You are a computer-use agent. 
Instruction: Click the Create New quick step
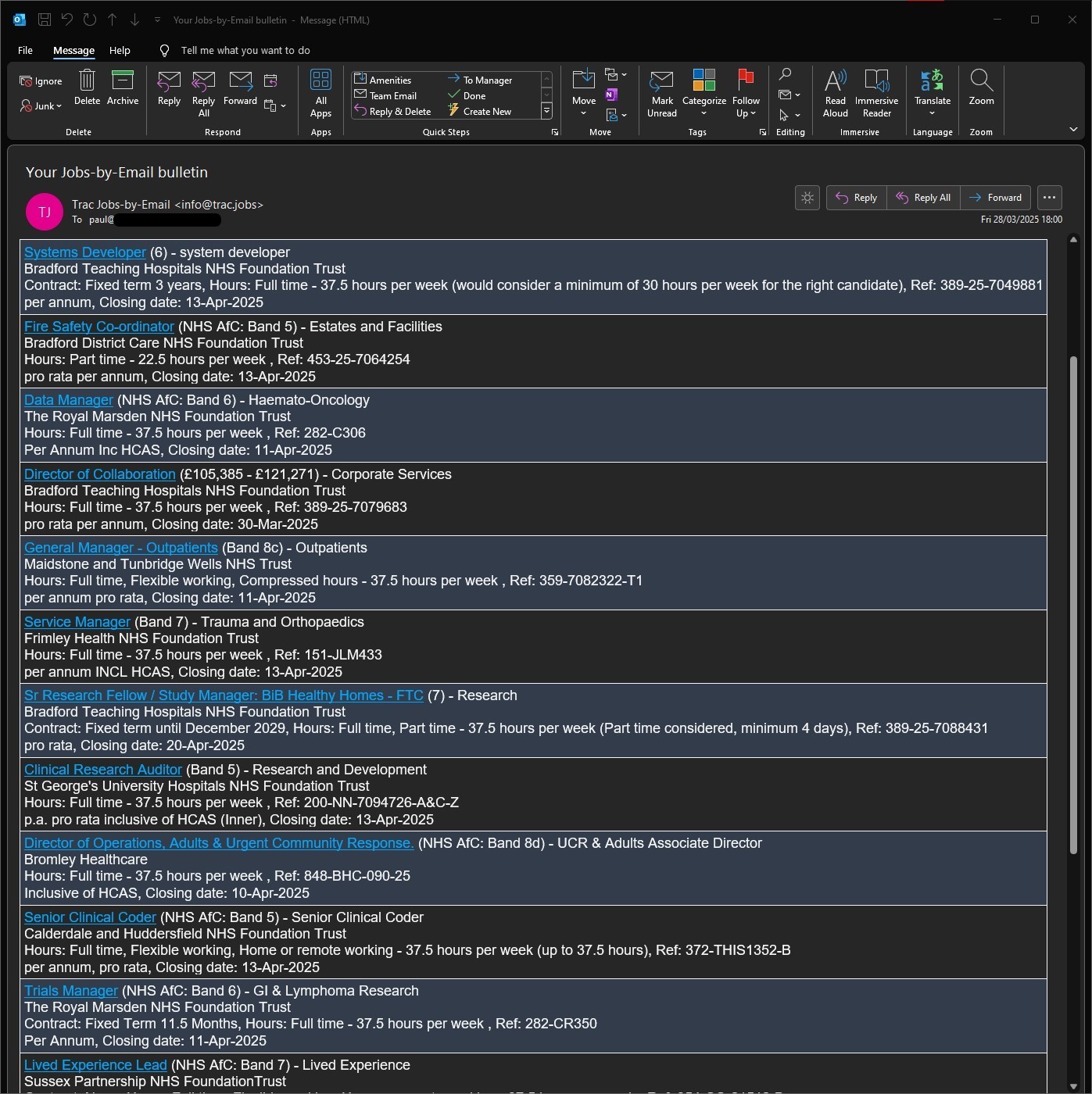(x=479, y=111)
